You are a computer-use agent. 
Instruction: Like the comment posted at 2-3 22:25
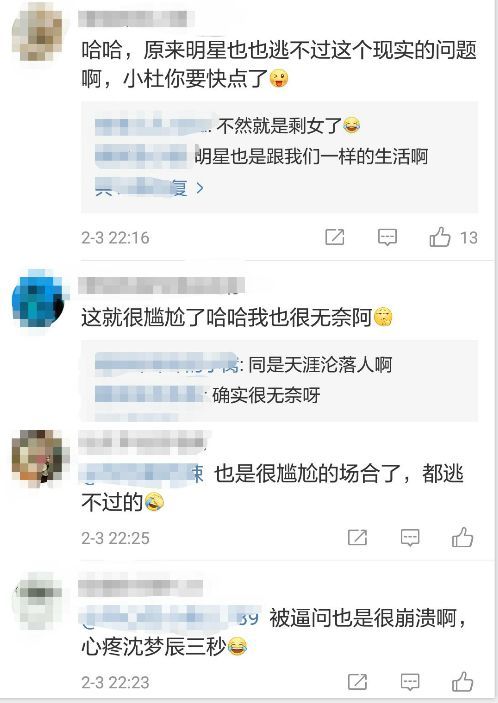click(x=463, y=537)
